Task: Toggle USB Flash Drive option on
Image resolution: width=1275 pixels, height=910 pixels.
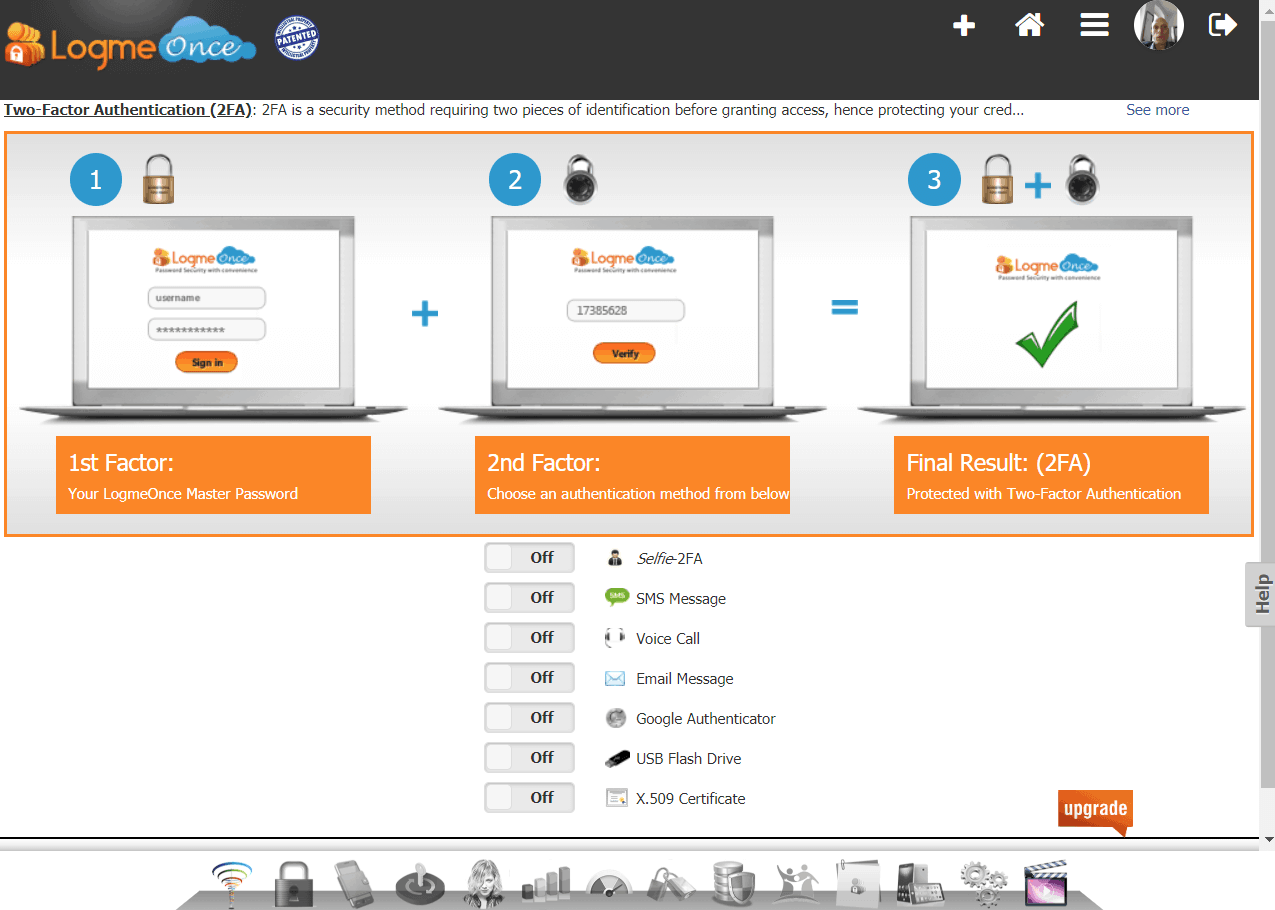Action: pos(529,758)
